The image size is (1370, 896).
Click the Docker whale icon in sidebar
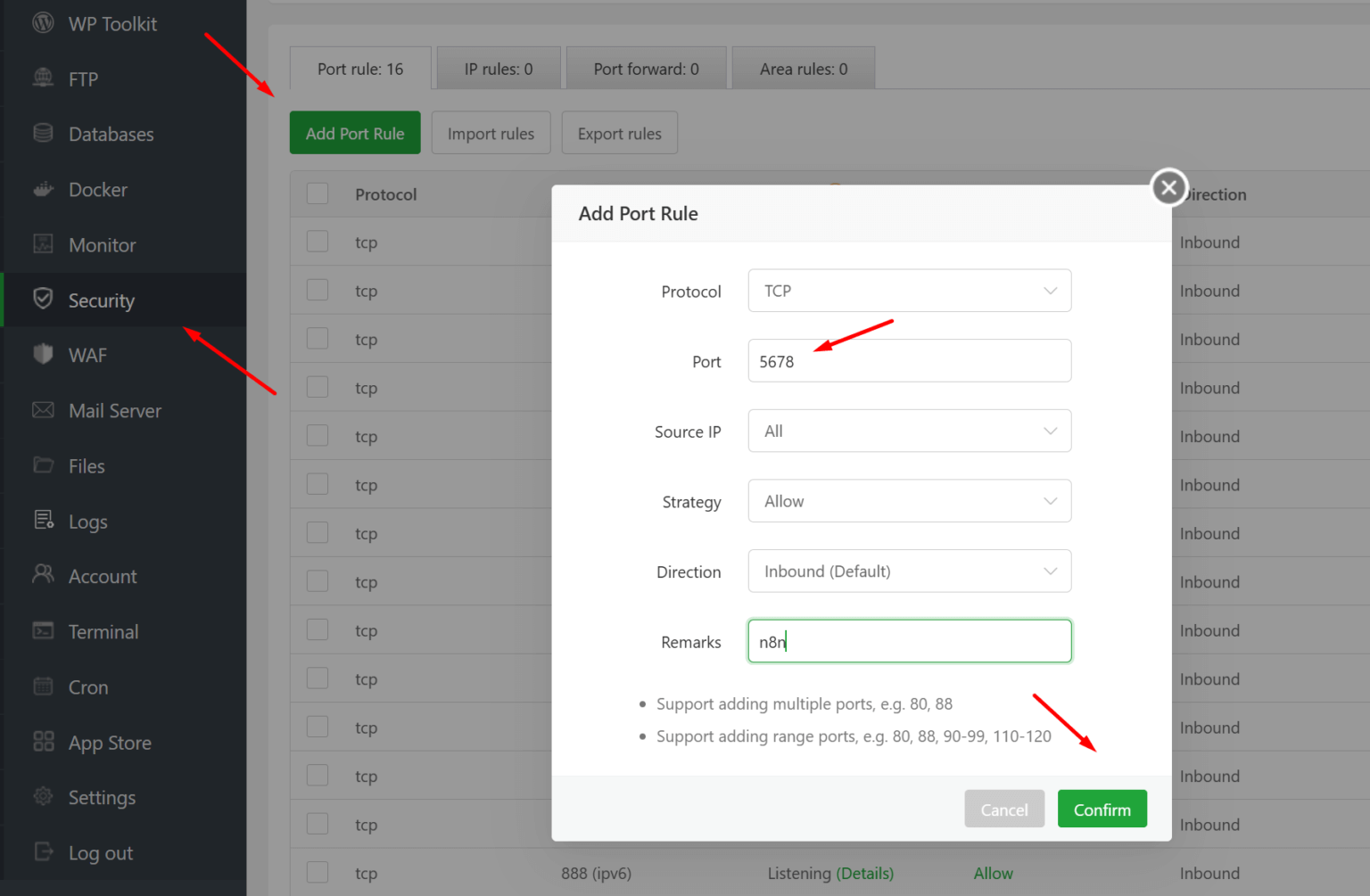click(x=43, y=189)
